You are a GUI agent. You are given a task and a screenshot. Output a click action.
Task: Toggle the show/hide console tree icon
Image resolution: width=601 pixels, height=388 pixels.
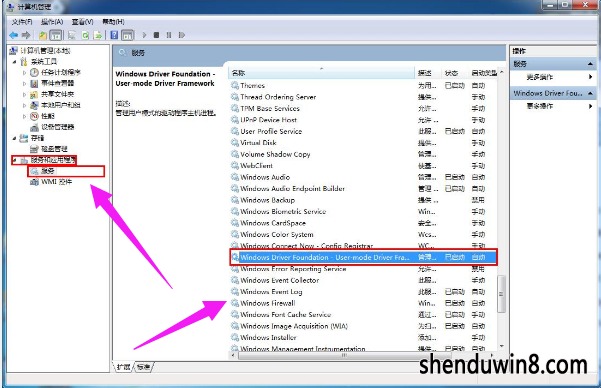click(56, 35)
